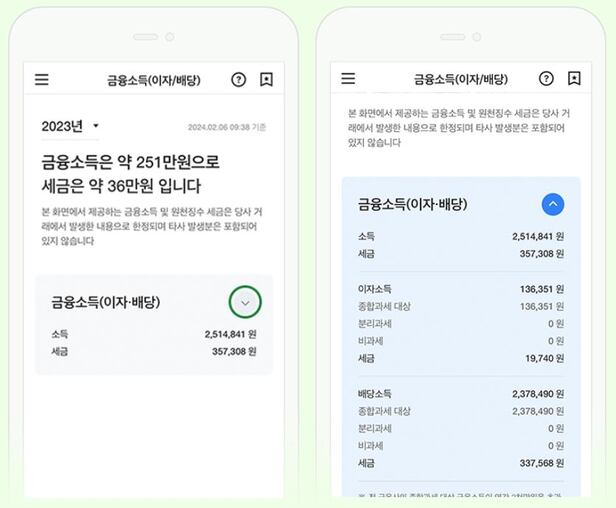
Task: Tap 세금 357,308 원 row on right card
Action: pos(461,254)
